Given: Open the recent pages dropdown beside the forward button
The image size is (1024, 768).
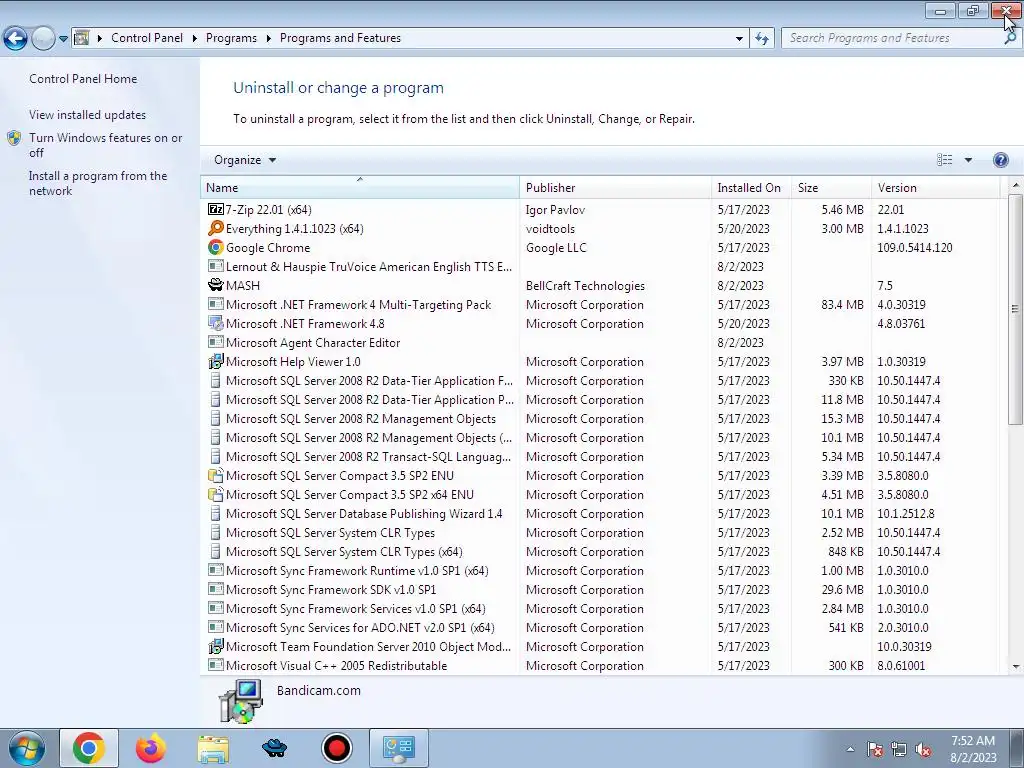Looking at the screenshot, I should [63, 39].
